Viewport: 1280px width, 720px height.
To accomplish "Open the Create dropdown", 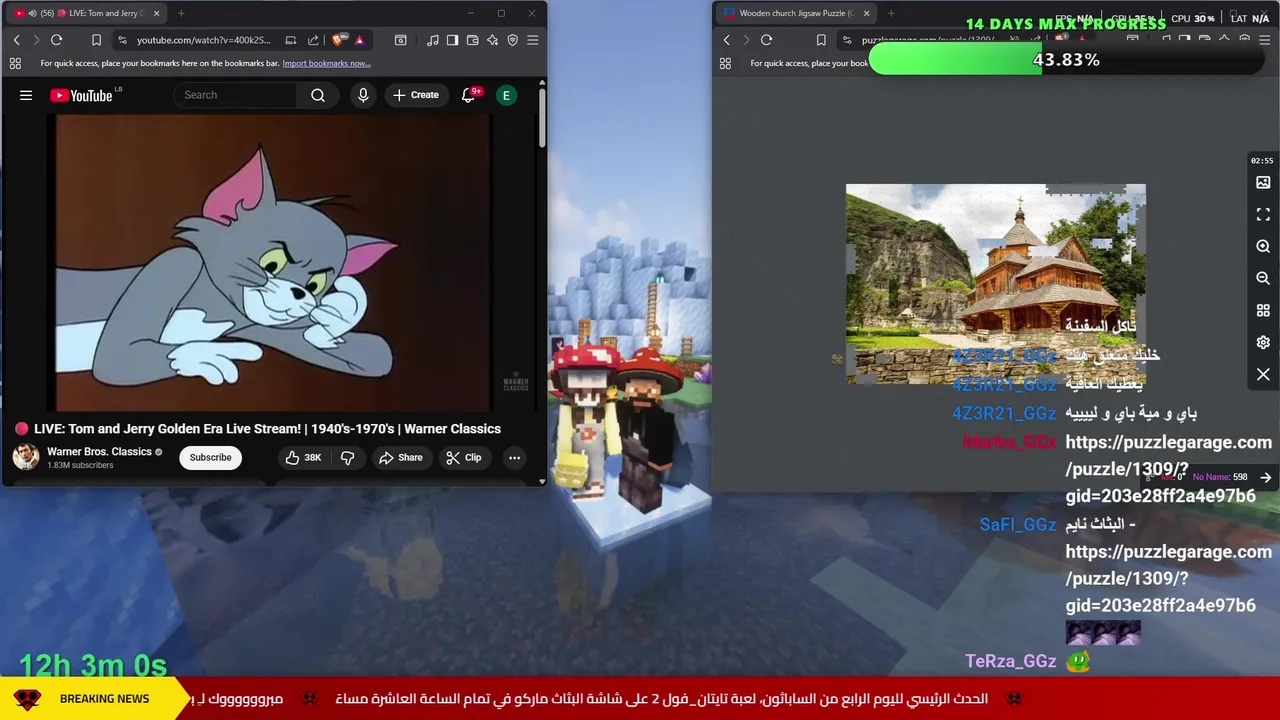I will [416, 95].
